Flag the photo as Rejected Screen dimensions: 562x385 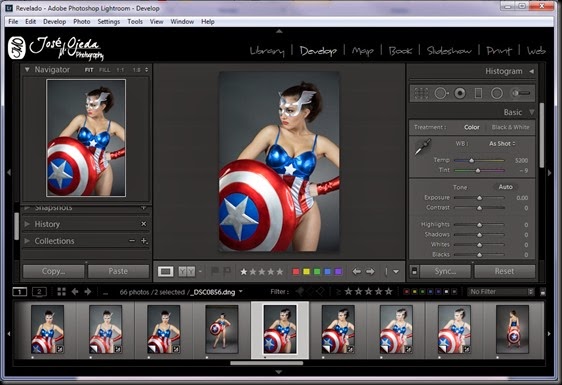coord(227,271)
